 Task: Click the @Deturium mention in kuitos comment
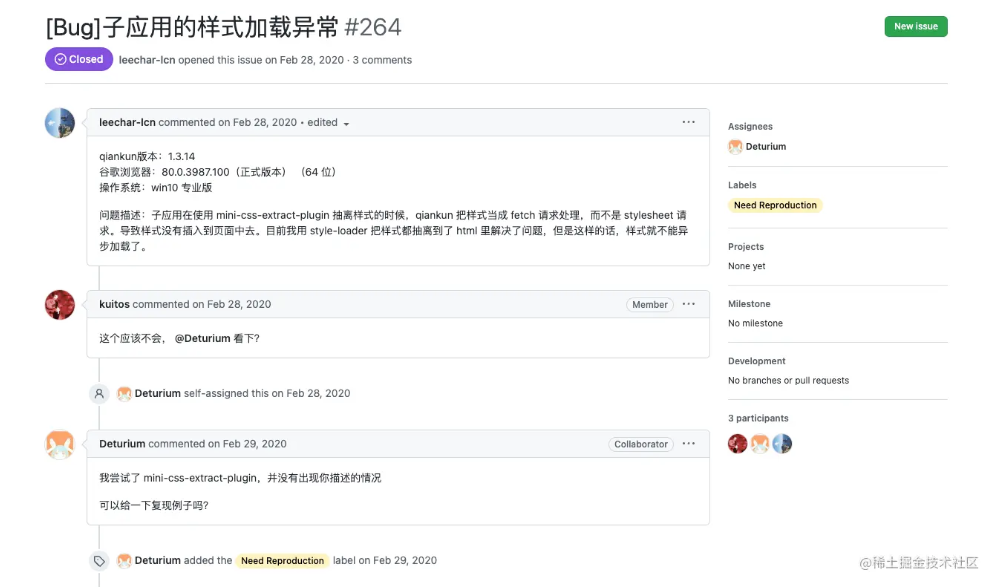pos(202,338)
